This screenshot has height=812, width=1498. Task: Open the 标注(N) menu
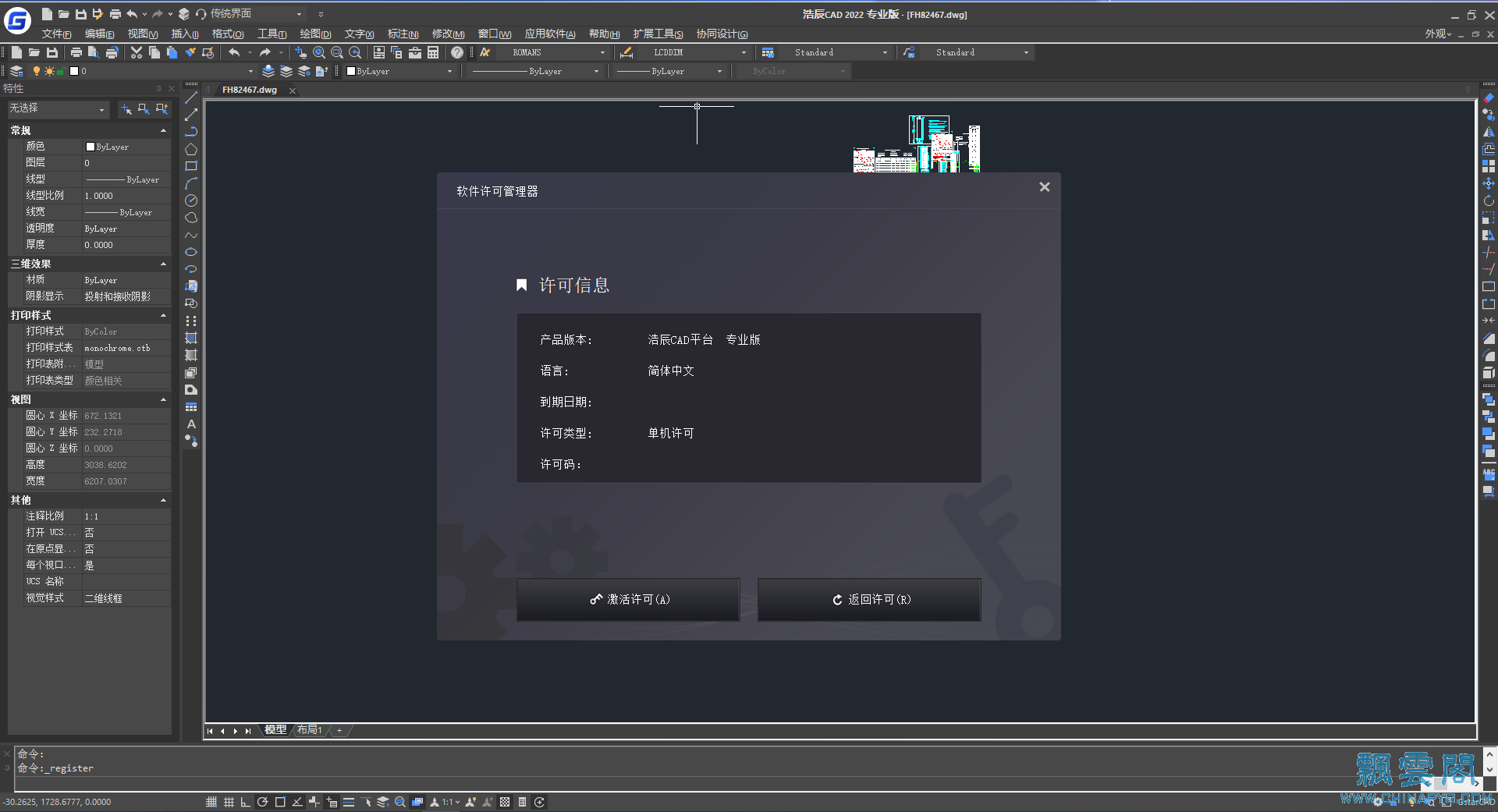pos(403,34)
